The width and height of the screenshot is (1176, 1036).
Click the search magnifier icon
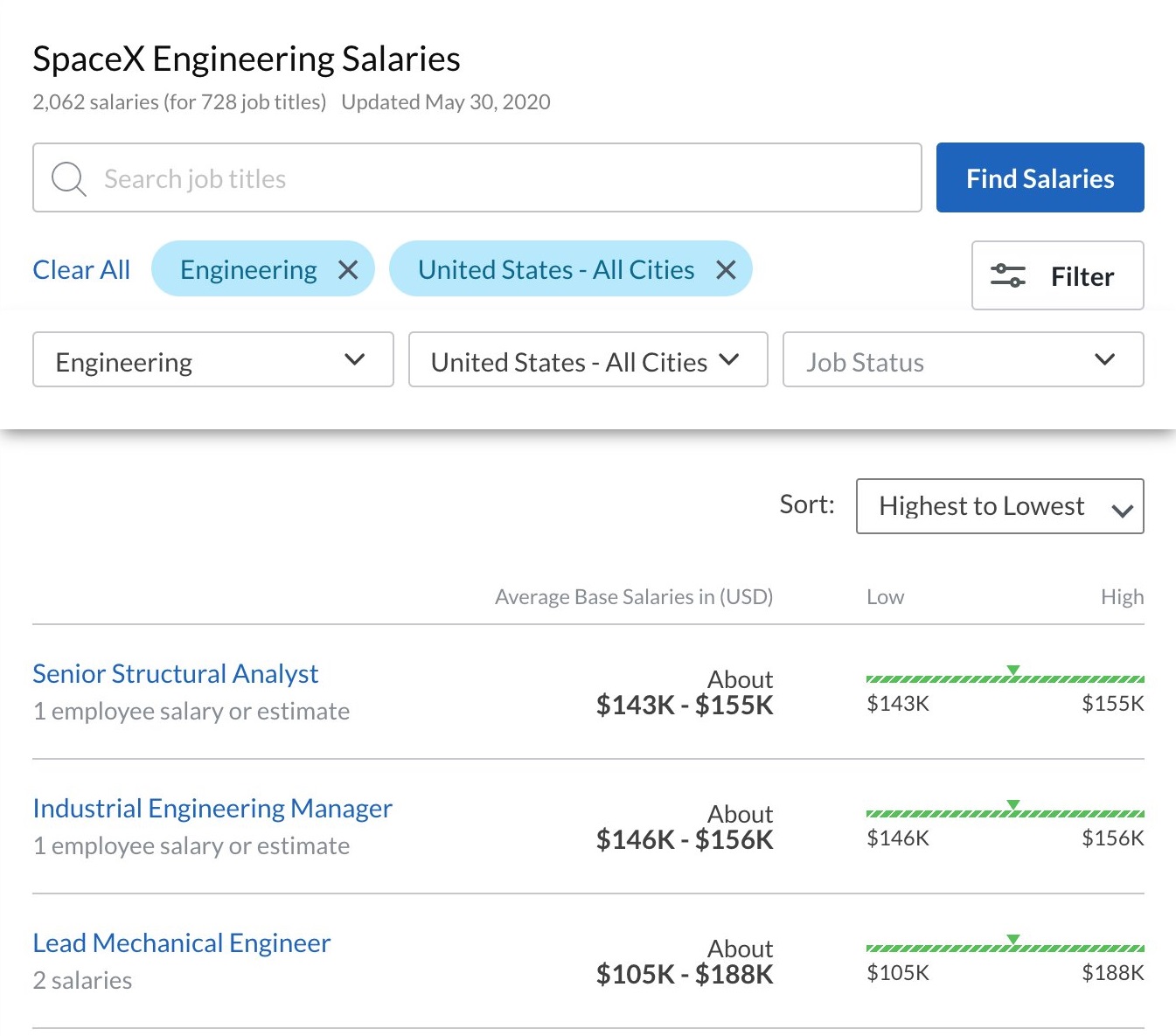(68, 178)
